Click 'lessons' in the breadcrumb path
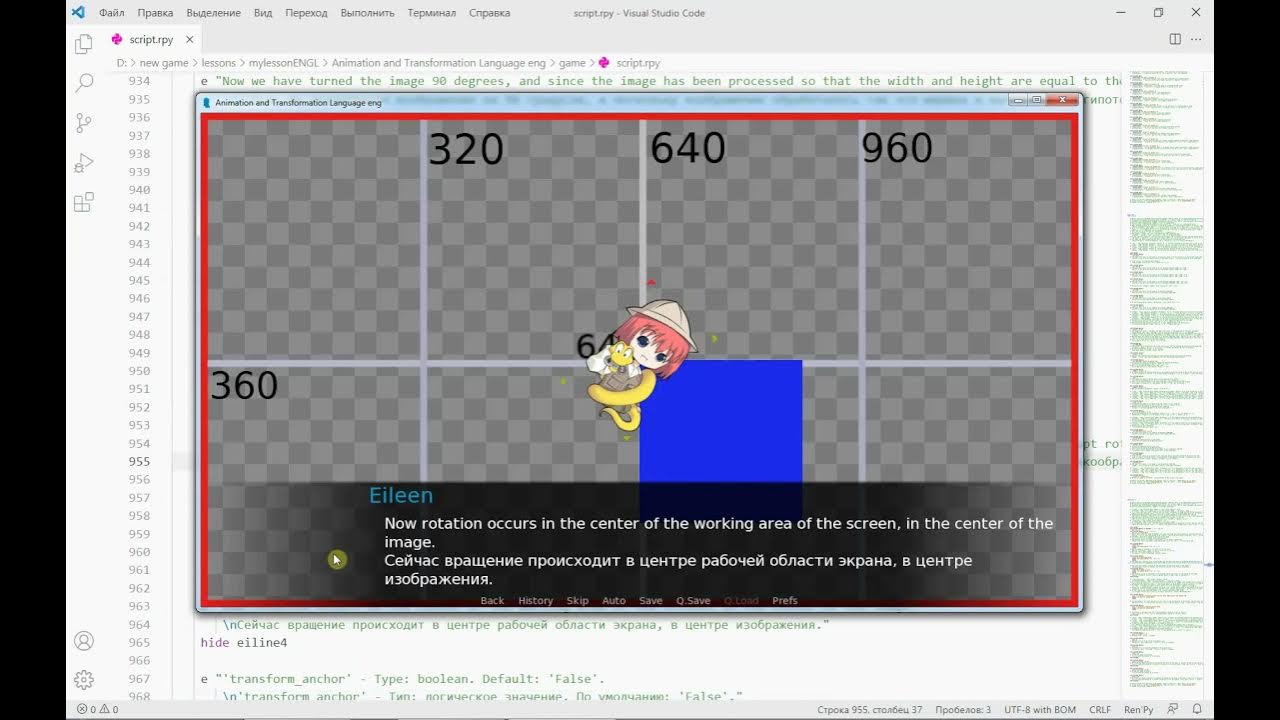The width and height of the screenshot is (1280, 720). pyautogui.click(x=219, y=63)
